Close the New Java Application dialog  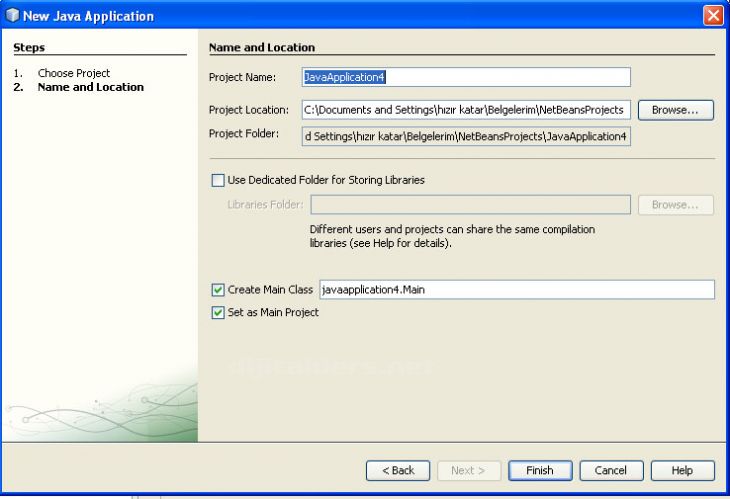coord(713,15)
